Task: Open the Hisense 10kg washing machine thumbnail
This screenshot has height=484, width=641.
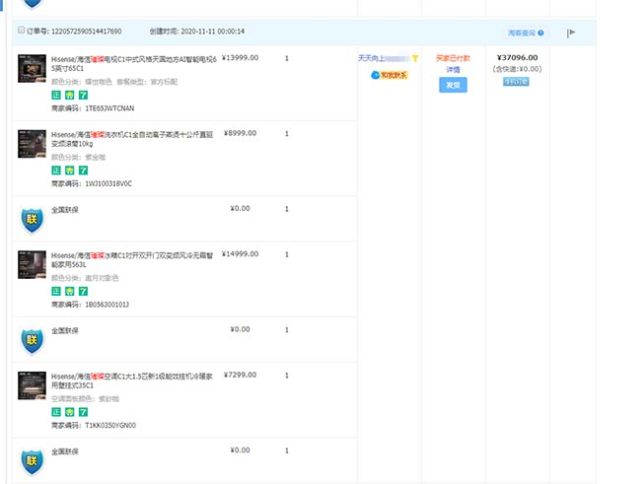Action: 32,144
